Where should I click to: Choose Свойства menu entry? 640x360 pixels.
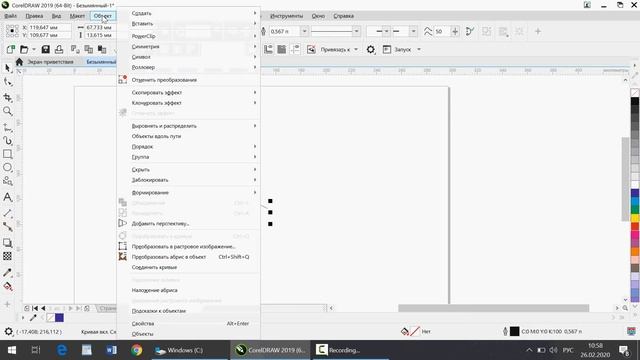tap(189, 324)
